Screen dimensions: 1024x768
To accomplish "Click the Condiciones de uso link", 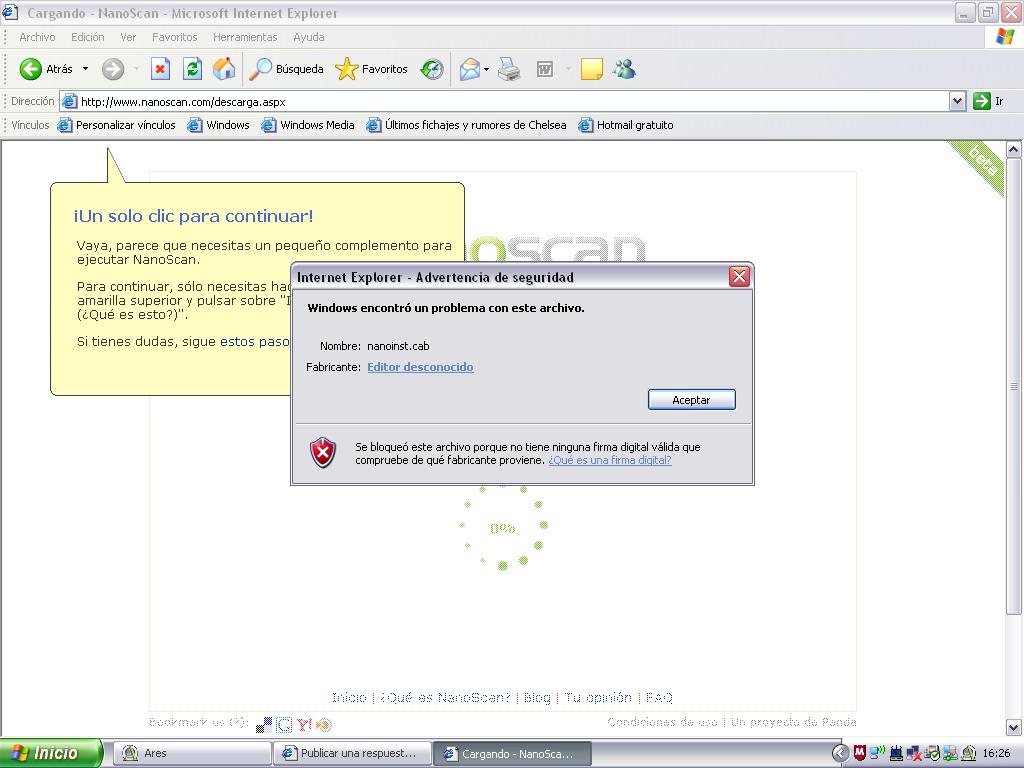I will pyautogui.click(x=662, y=722).
